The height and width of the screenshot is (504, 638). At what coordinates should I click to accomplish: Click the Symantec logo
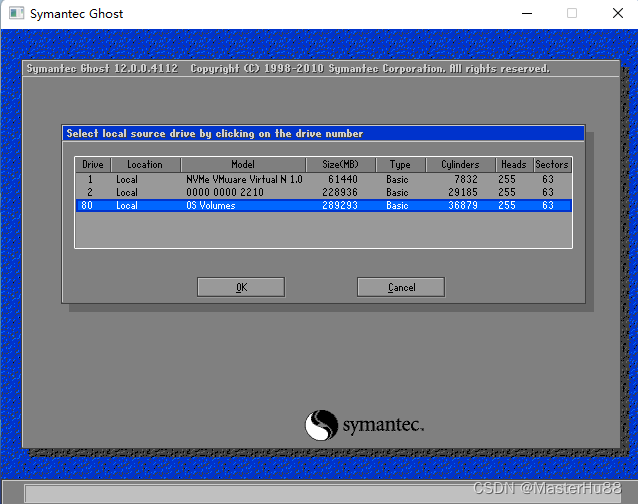pos(364,425)
